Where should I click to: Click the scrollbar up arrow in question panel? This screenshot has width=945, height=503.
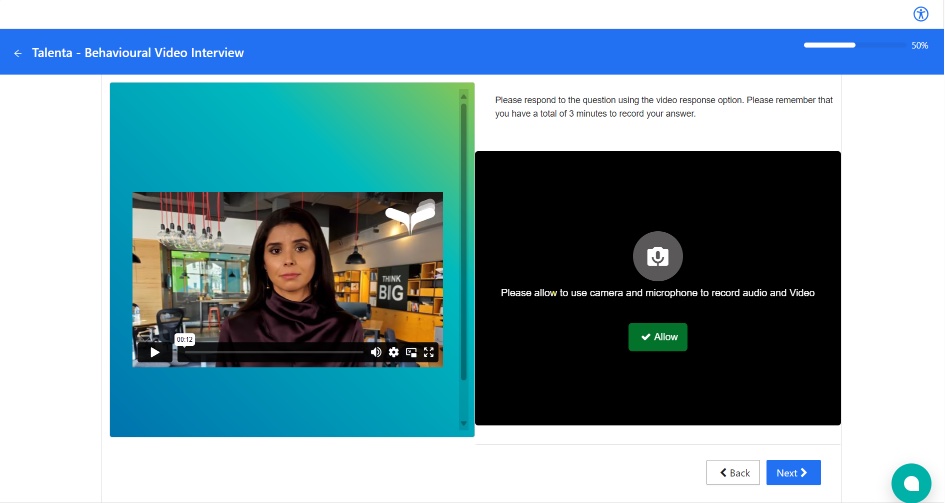tap(463, 96)
